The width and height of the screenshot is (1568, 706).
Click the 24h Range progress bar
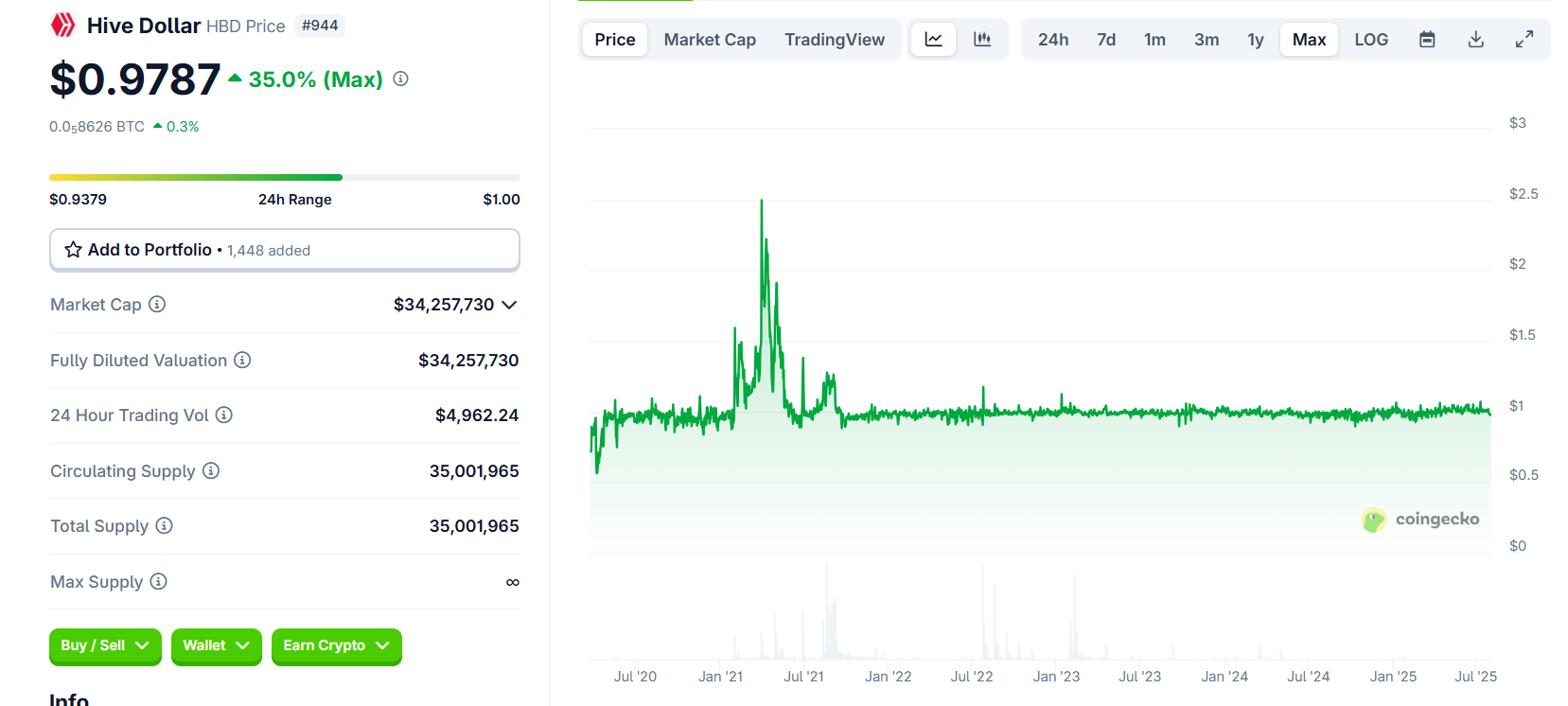click(285, 177)
